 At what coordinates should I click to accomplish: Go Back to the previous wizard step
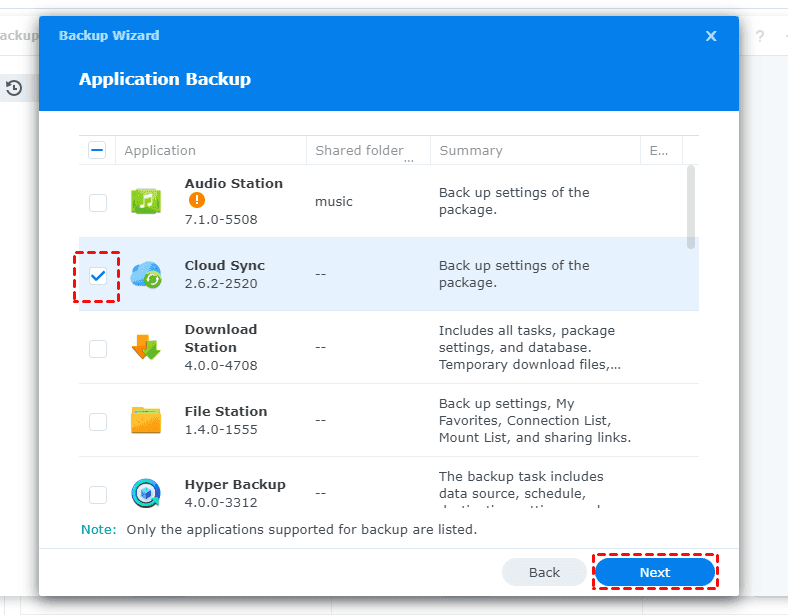coord(544,572)
